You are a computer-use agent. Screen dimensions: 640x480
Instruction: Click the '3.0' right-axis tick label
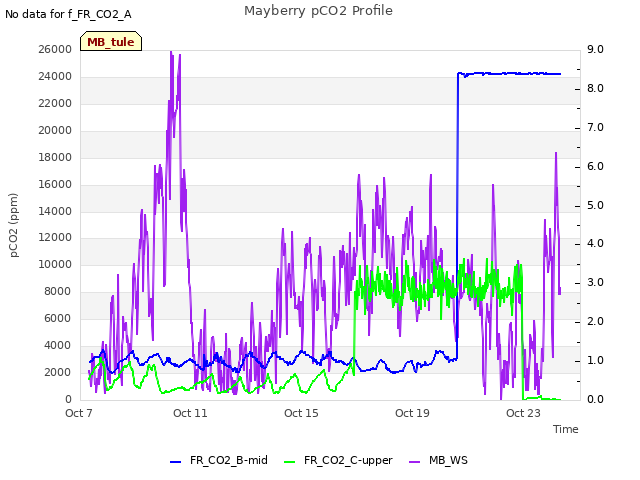(595, 282)
